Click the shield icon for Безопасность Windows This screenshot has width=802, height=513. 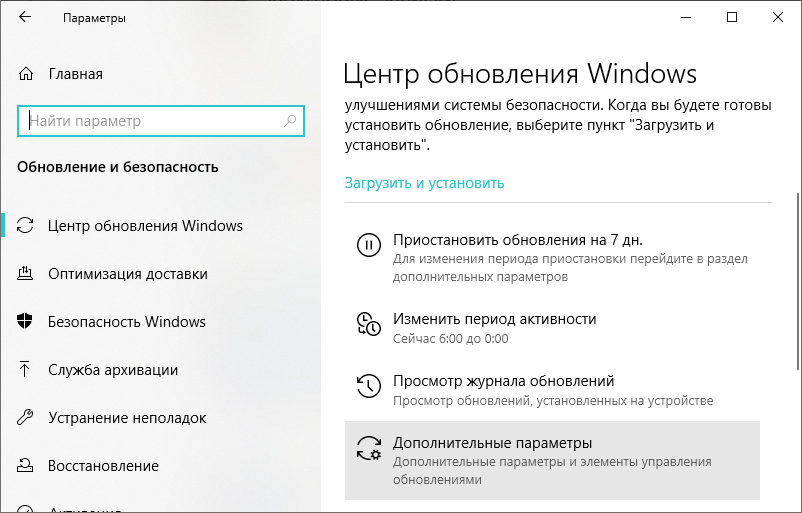click(x=25, y=321)
